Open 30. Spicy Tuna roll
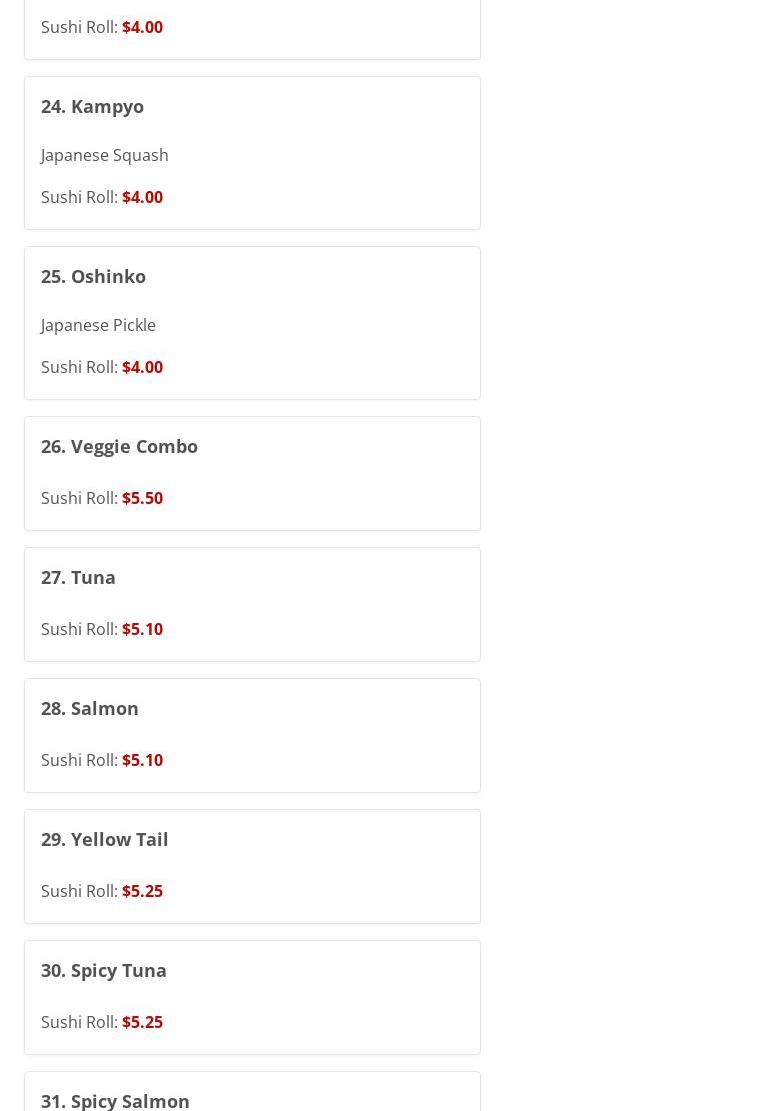 pos(103,970)
